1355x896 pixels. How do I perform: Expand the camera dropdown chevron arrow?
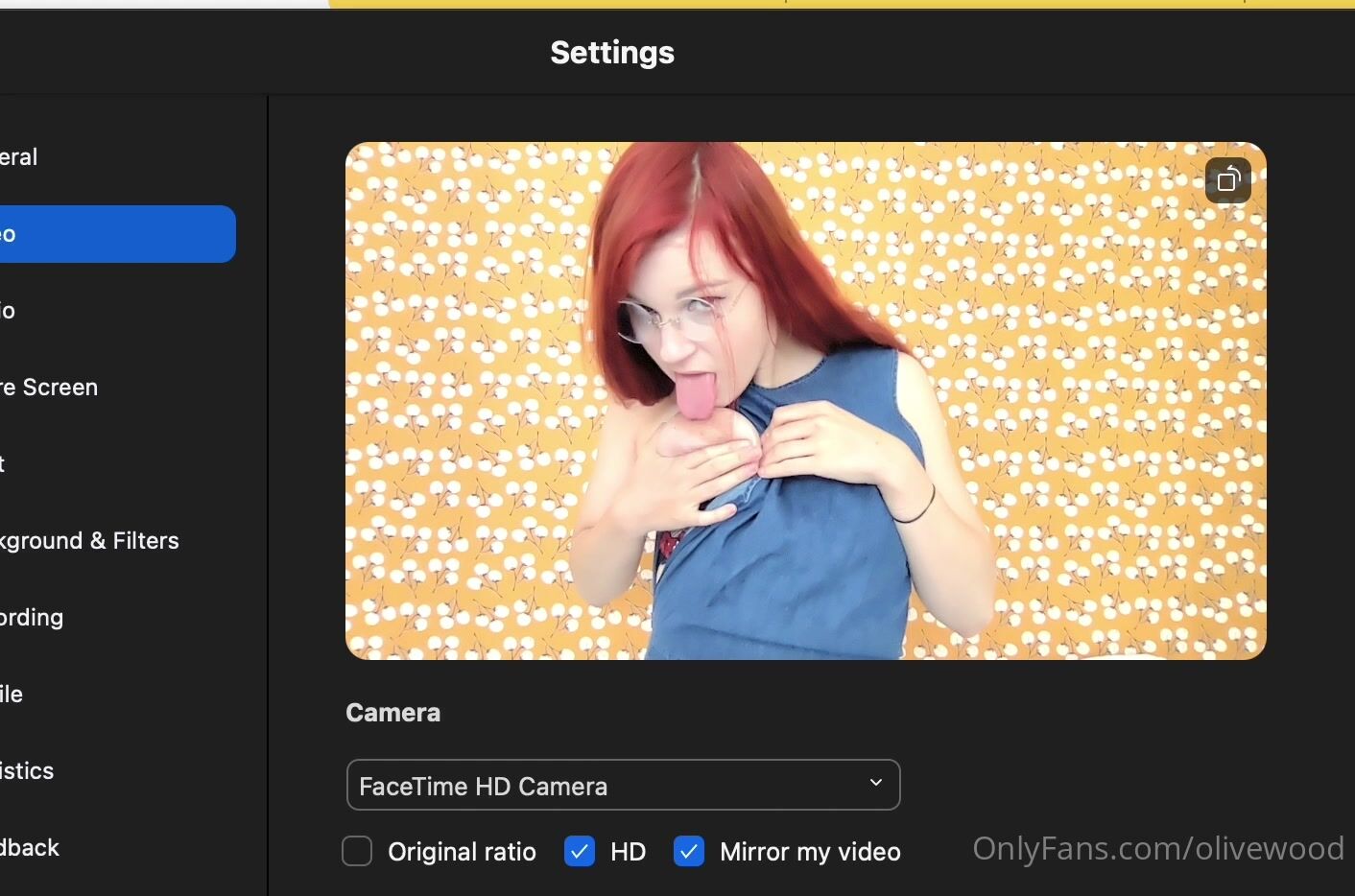[875, 784]
